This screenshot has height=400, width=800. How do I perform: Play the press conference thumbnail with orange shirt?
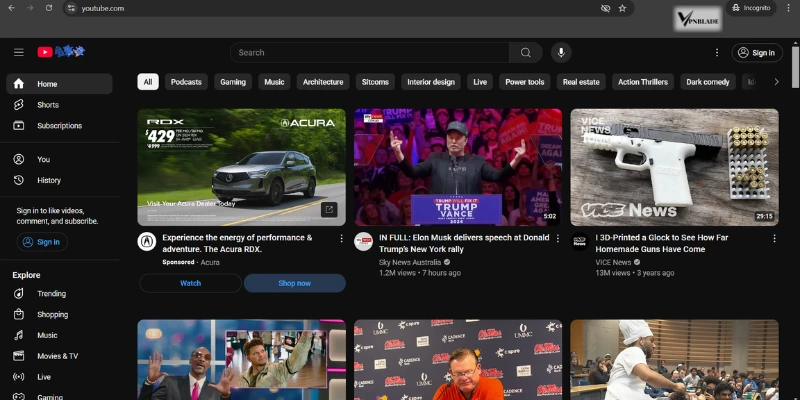(458, 360)
